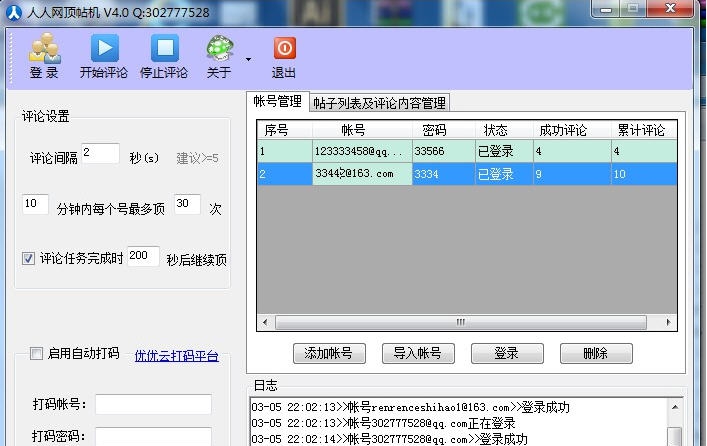Click up arrow of log scrollbar

(675, 407)
